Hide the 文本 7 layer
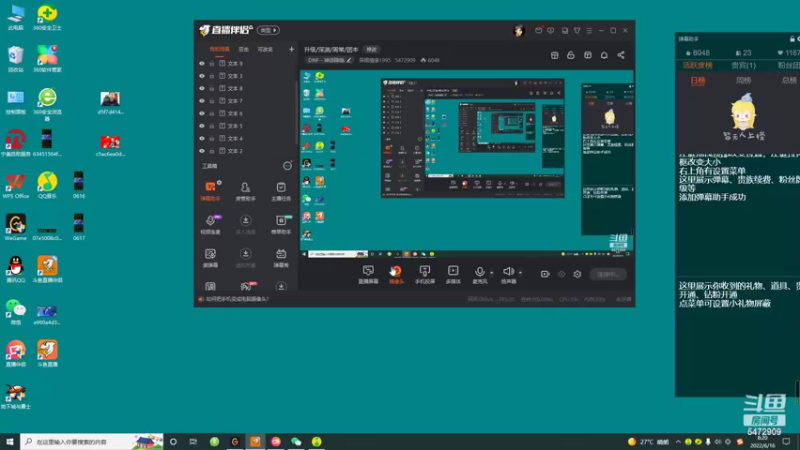 202,101
